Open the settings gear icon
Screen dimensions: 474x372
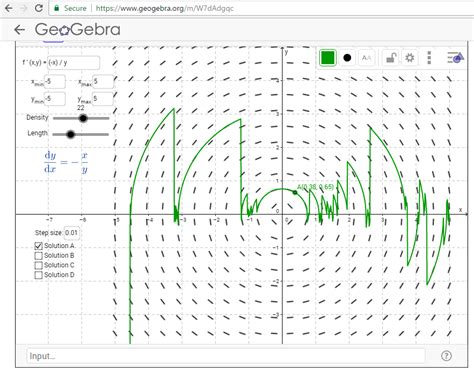[x=409, y=58]
